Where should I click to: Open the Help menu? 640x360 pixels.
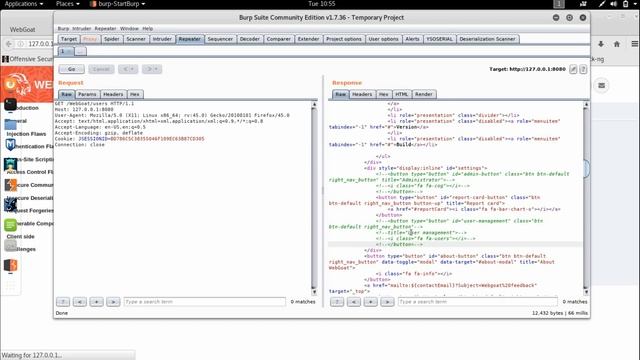(x=148, y=29)
